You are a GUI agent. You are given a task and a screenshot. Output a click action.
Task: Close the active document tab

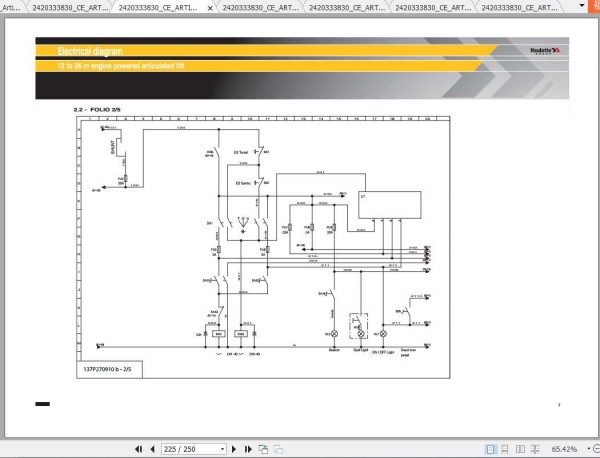(x=210, y=8)
